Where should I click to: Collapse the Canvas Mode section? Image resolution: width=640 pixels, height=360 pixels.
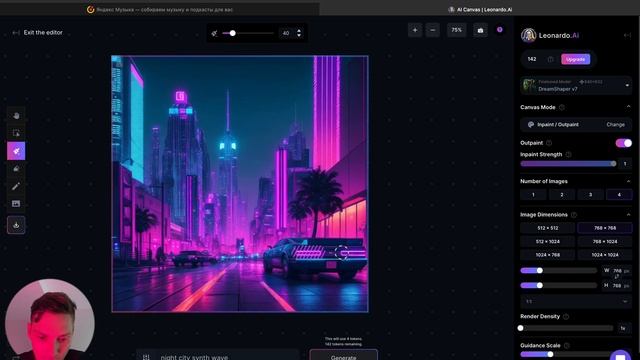[x=628, y=107]
